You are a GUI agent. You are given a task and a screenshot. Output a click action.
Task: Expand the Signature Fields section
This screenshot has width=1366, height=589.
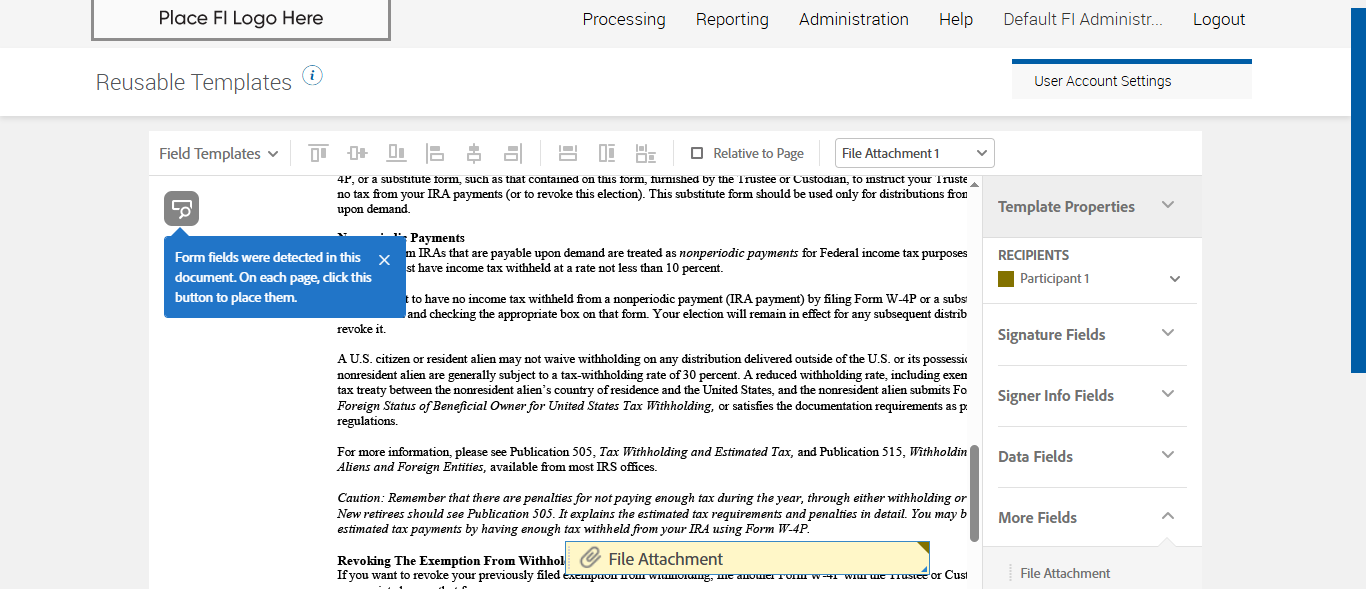pyautogui.click(x=1167, y=333)
